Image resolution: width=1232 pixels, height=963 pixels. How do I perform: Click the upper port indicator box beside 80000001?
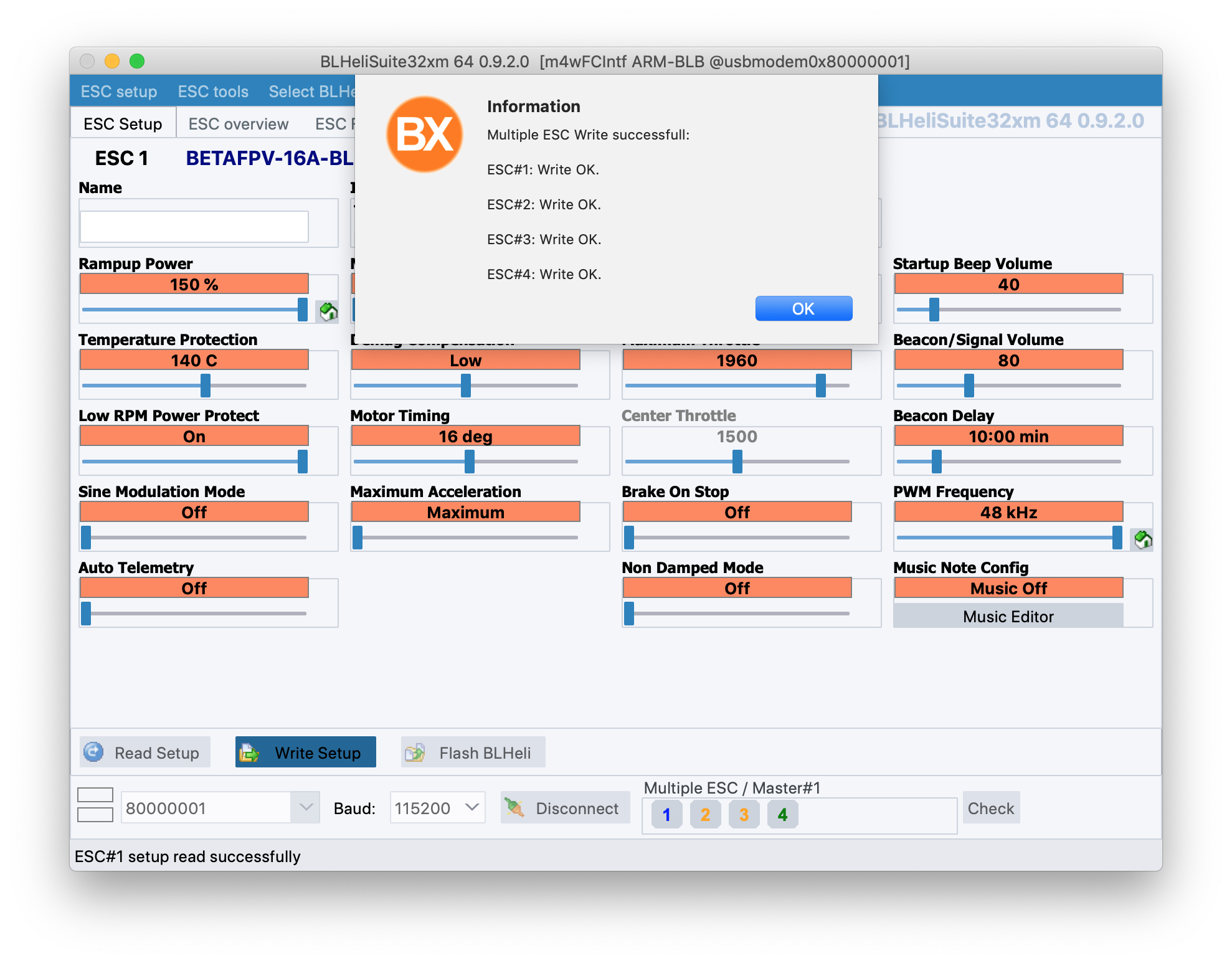coord(95,795)
